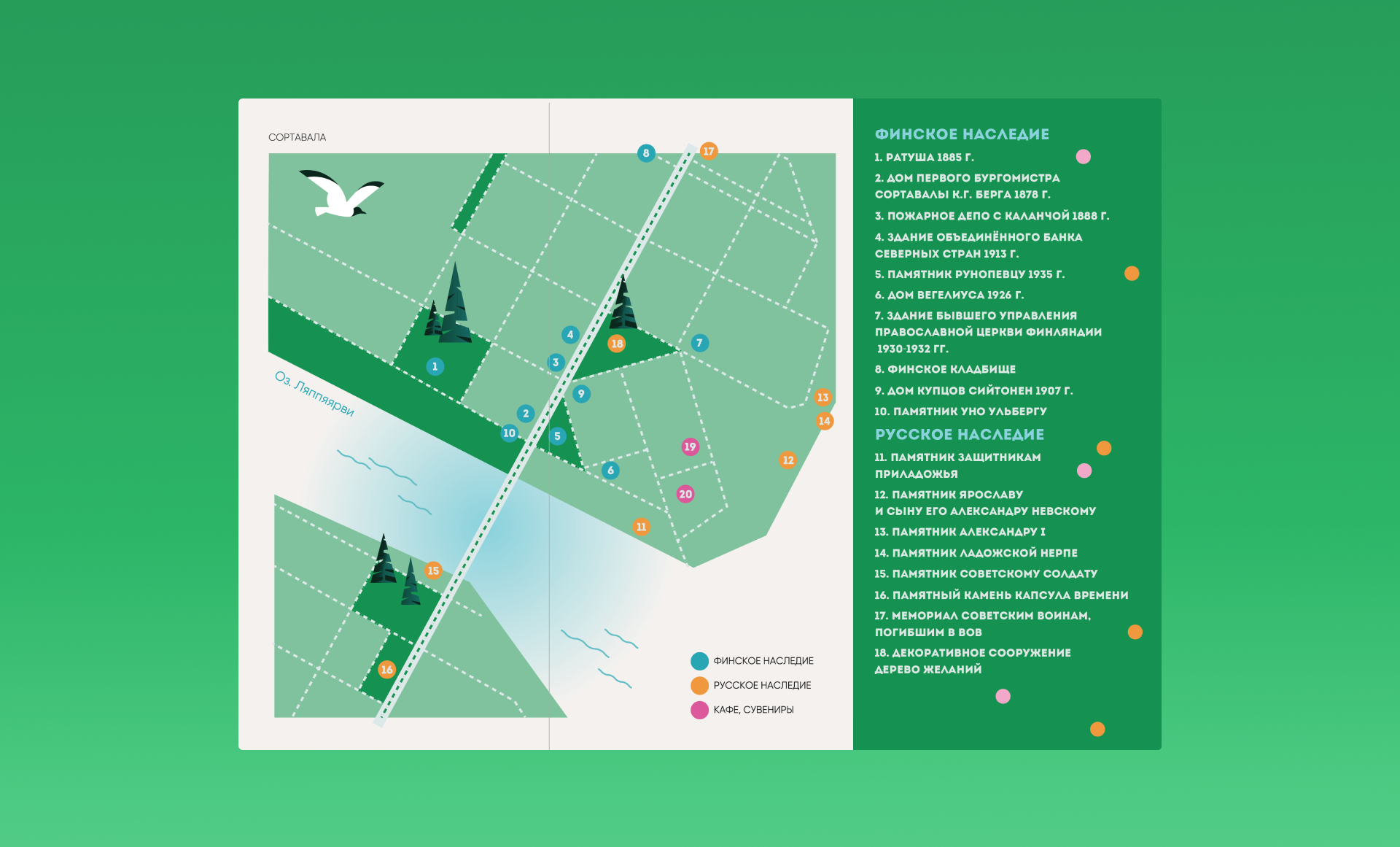Click the blue Финское наследие legend dot
Image resolution: width=1400 pixels, height=847 pixels.
pos(699,661)
